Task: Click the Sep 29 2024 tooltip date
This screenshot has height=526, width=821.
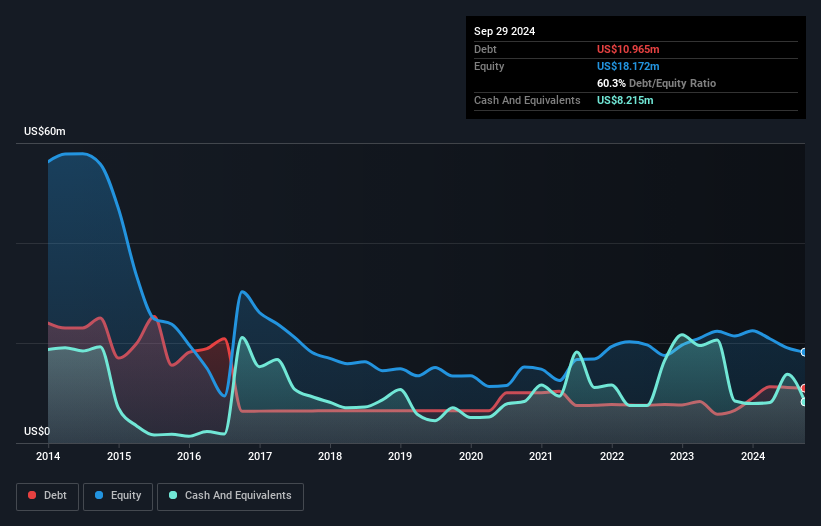Action: (504, 31)
